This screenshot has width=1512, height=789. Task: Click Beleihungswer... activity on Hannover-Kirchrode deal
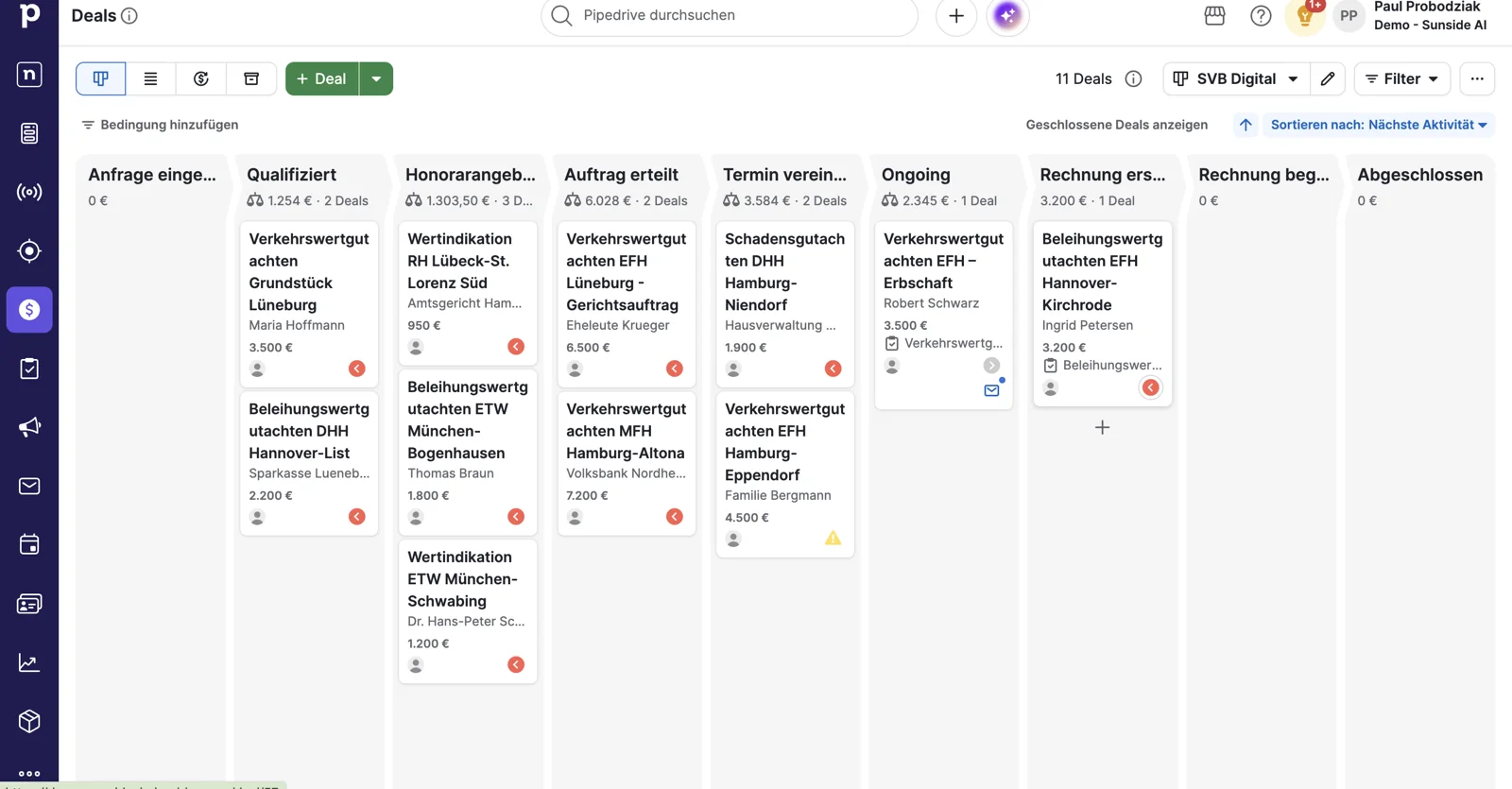1102,365
